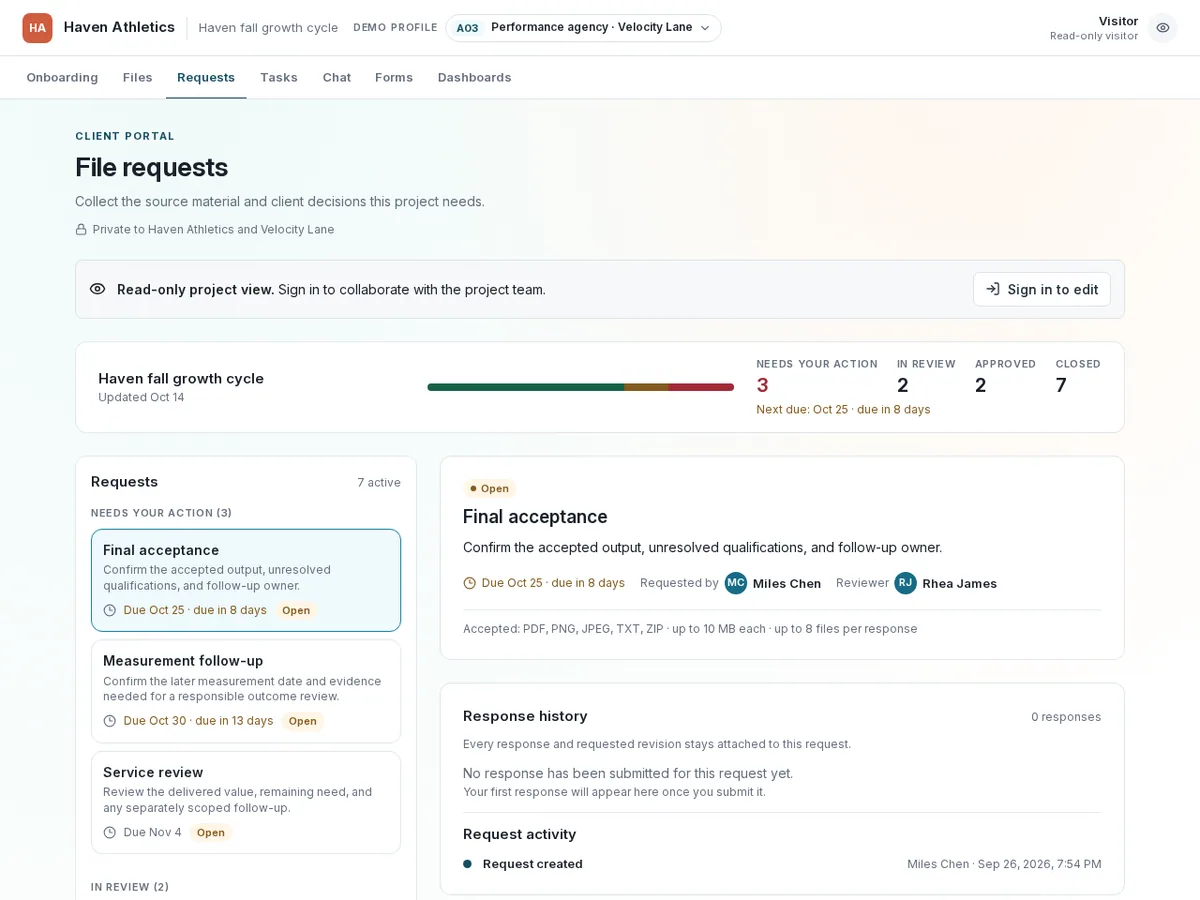The image size is (1200, 900).
Task: Click the Open status badge above Final acceptance title
Action: (489, 489)
